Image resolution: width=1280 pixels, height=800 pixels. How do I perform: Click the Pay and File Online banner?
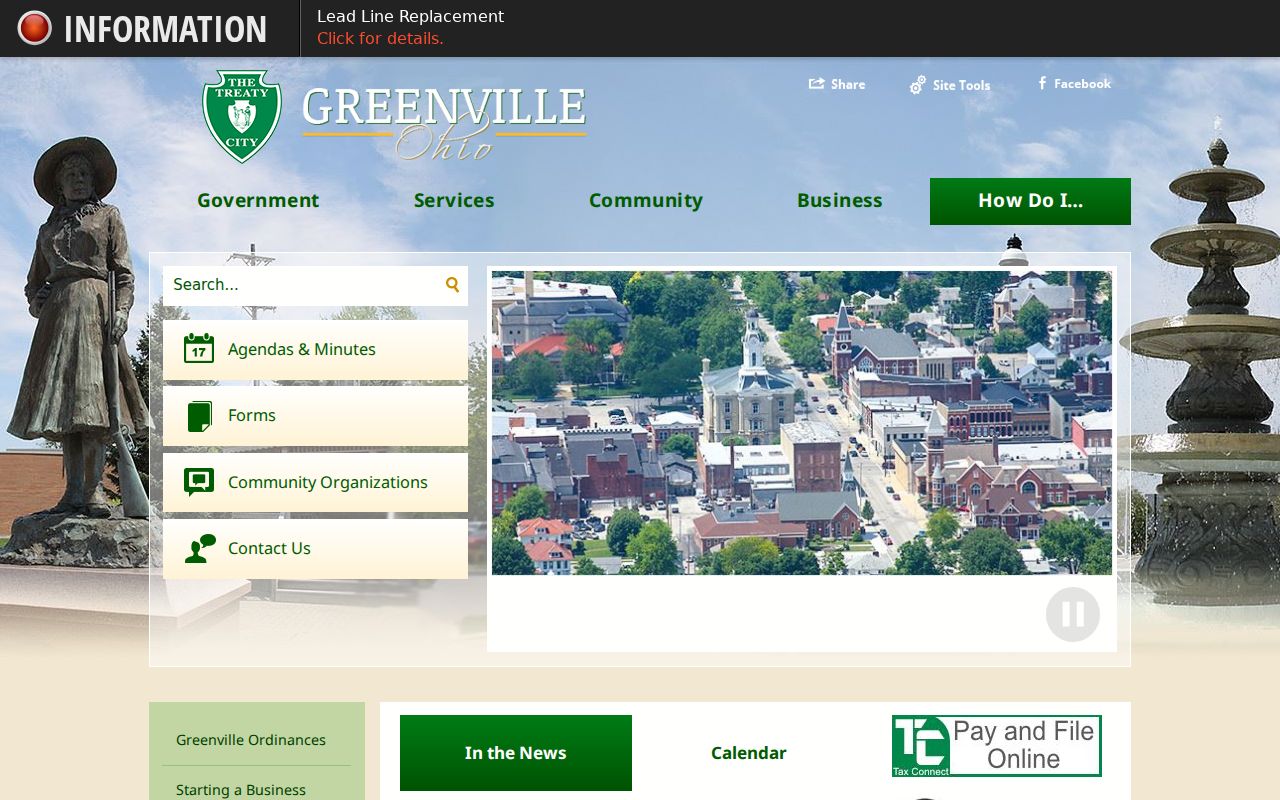coord(997,746)
